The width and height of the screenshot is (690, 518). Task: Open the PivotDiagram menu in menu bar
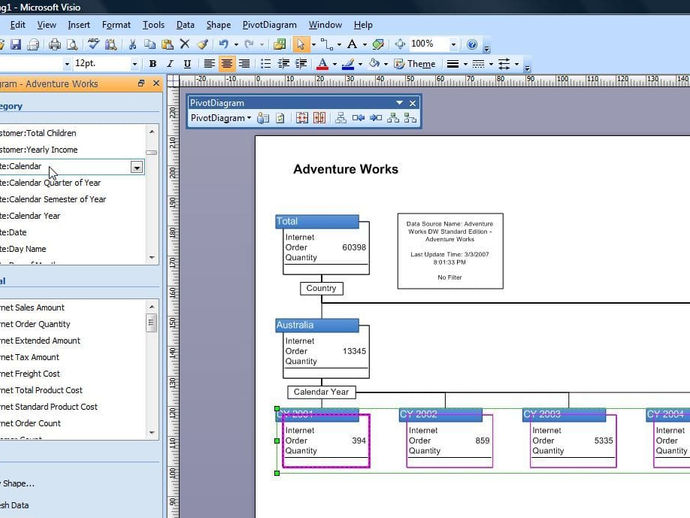269,25
